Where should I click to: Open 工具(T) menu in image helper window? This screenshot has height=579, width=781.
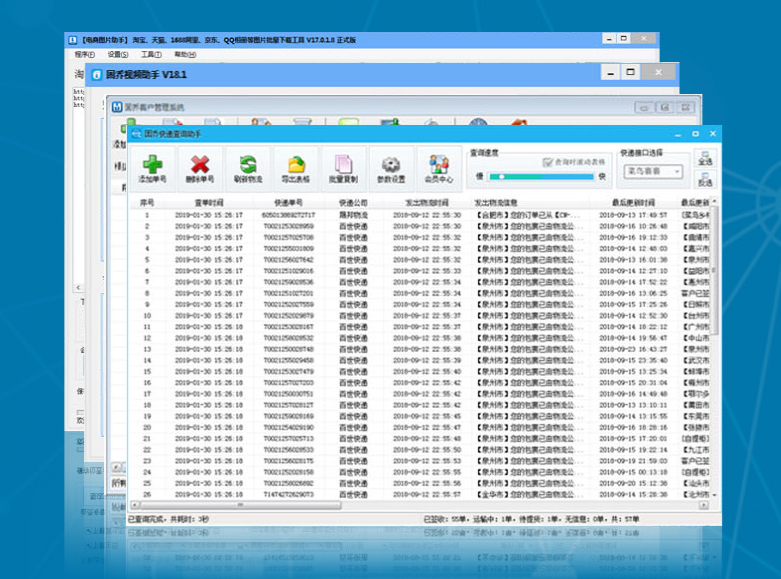coord(151,54)
